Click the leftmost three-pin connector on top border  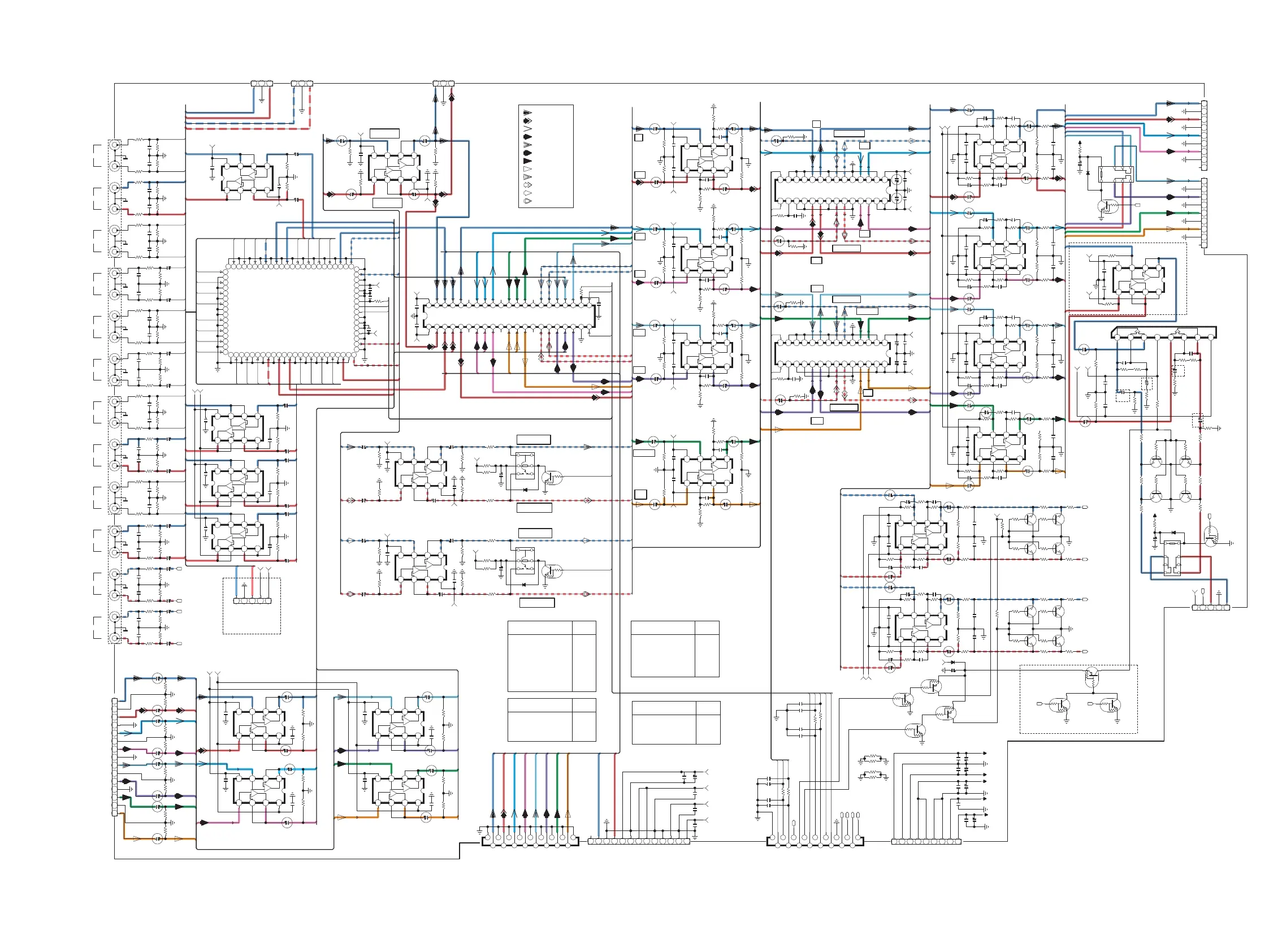(262, 84)
